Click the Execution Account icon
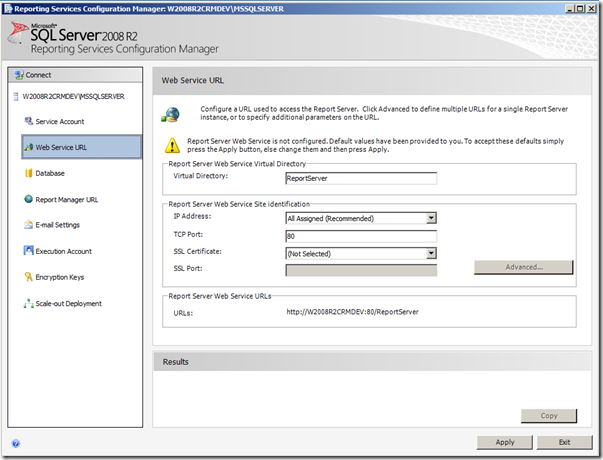 point(28,251)
